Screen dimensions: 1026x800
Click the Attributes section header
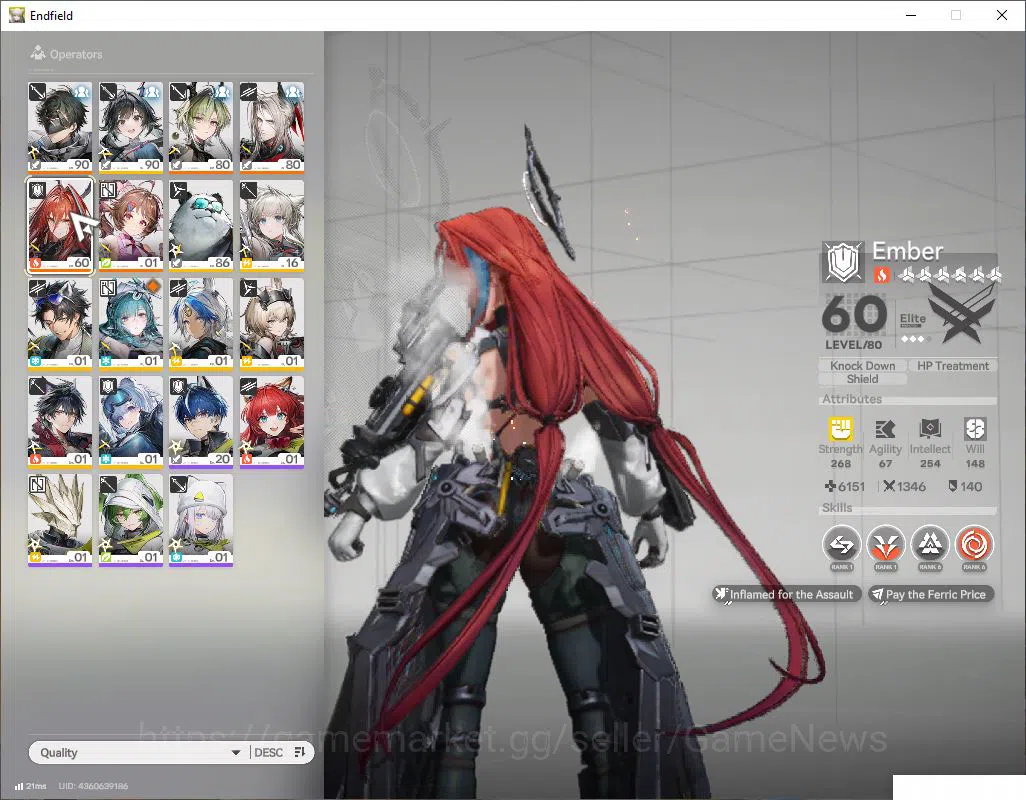[x=852, y=399]
